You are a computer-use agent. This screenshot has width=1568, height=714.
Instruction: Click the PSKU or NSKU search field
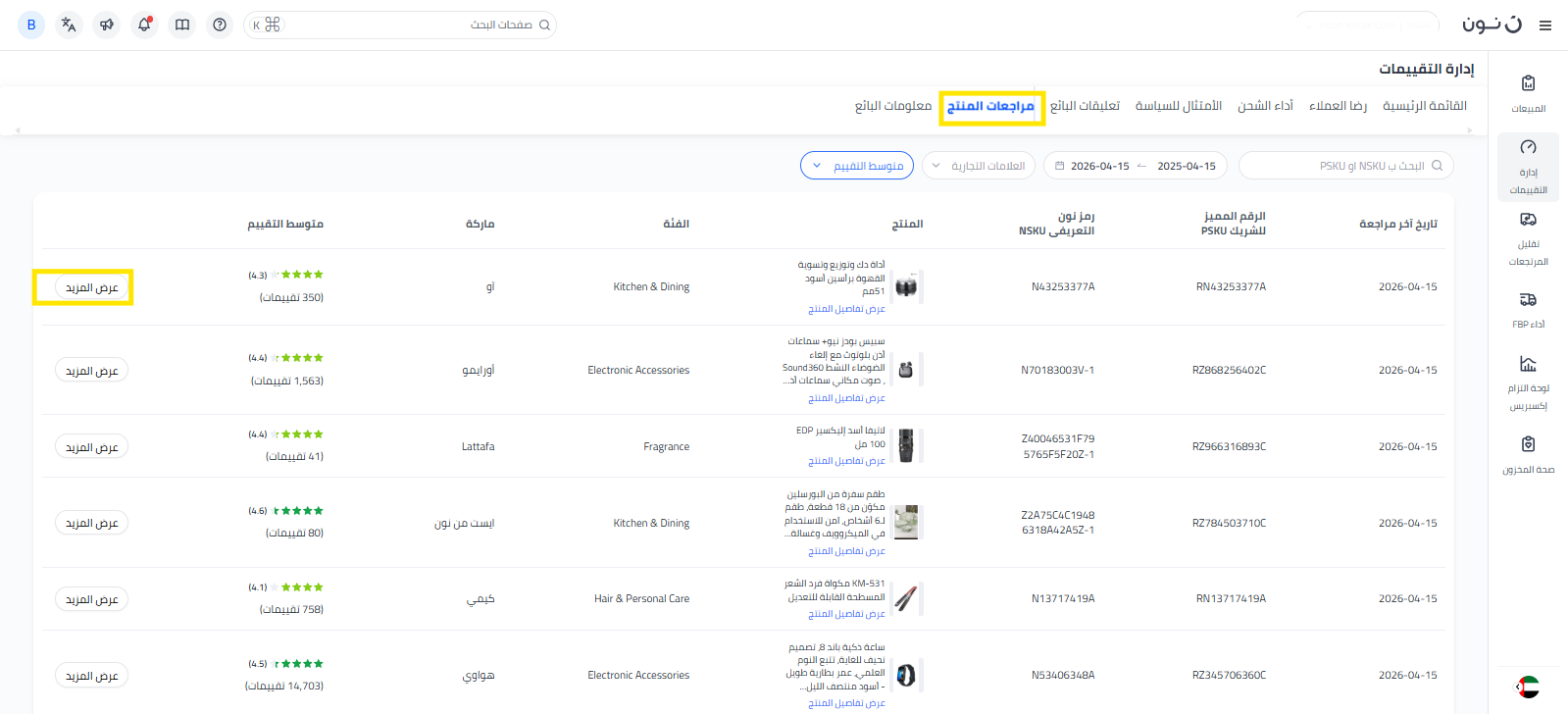(x=1345, y=166)
